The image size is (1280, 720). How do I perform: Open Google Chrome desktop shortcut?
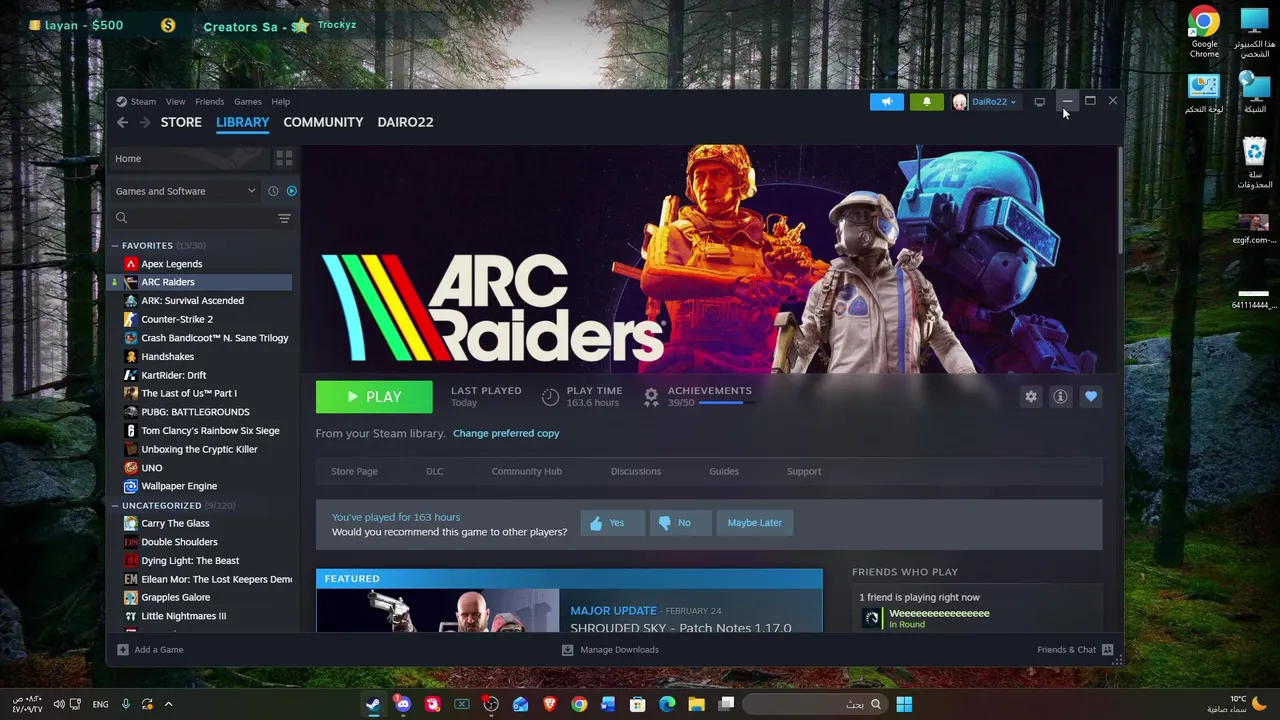[x=1204, y=32]
